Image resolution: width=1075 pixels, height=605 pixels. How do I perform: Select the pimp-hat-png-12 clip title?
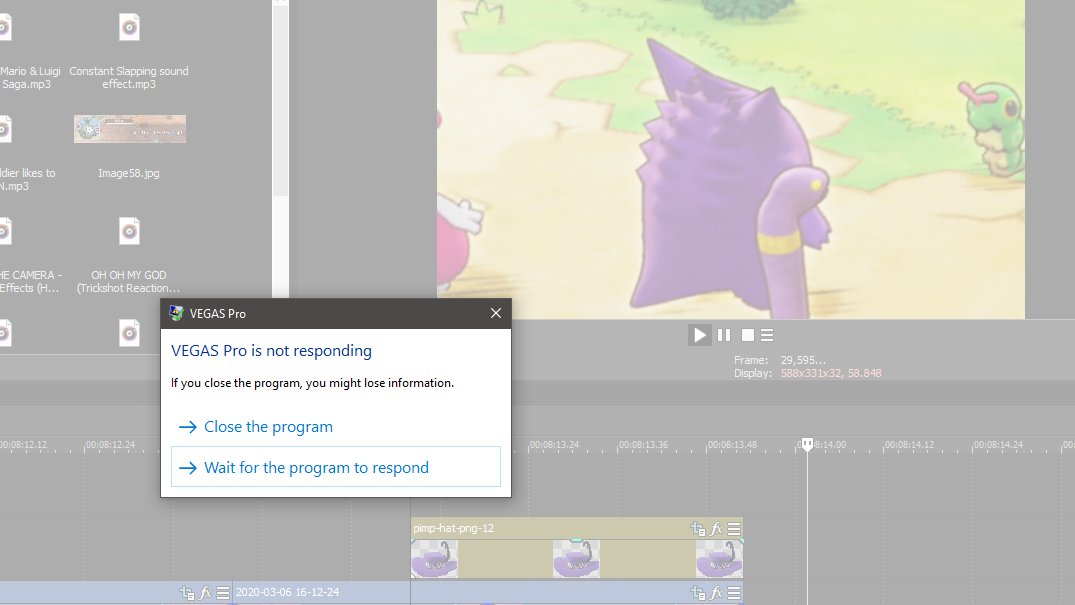(x=453, y=528)
